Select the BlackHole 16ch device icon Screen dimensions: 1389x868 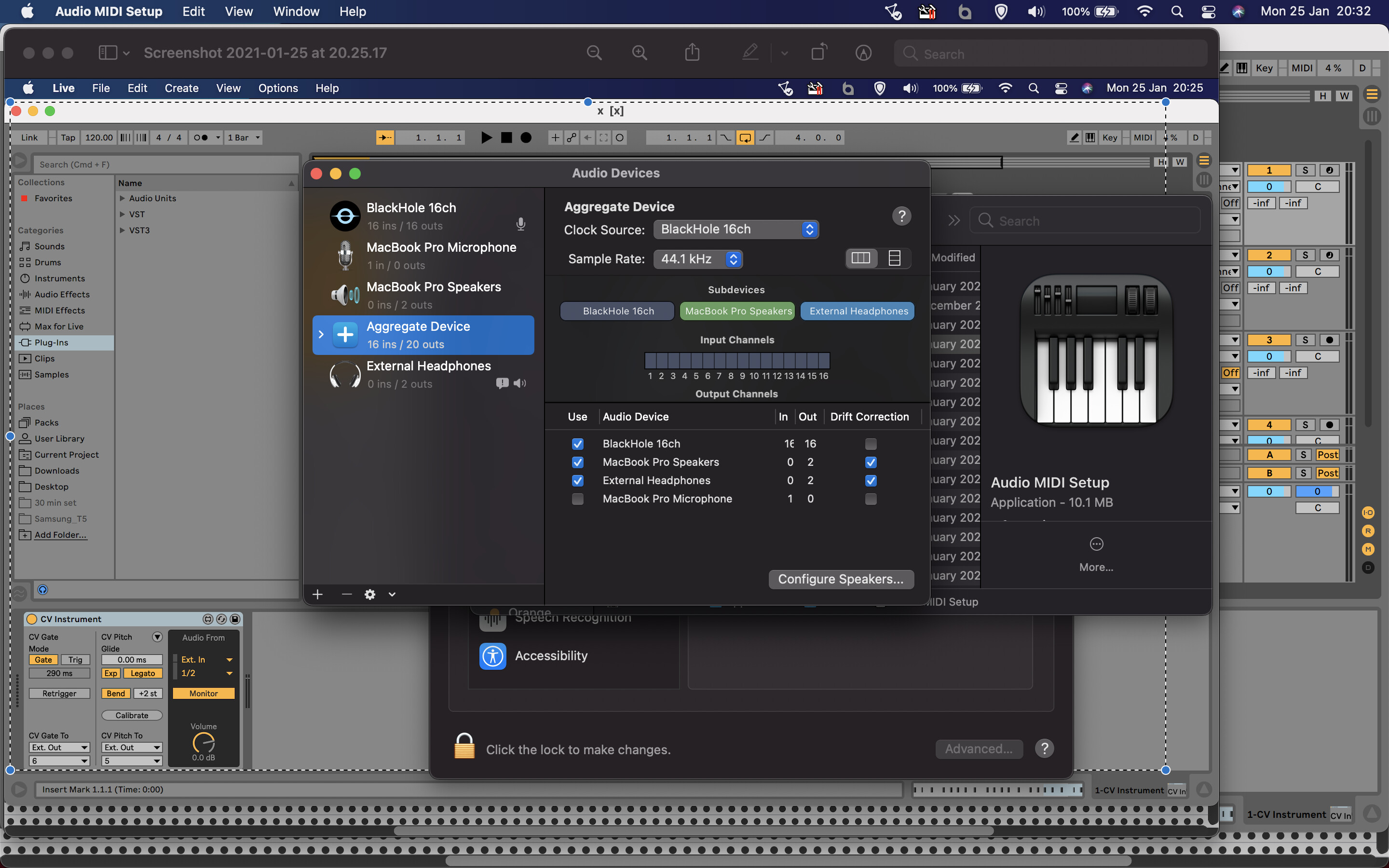[x=345, y=216]
